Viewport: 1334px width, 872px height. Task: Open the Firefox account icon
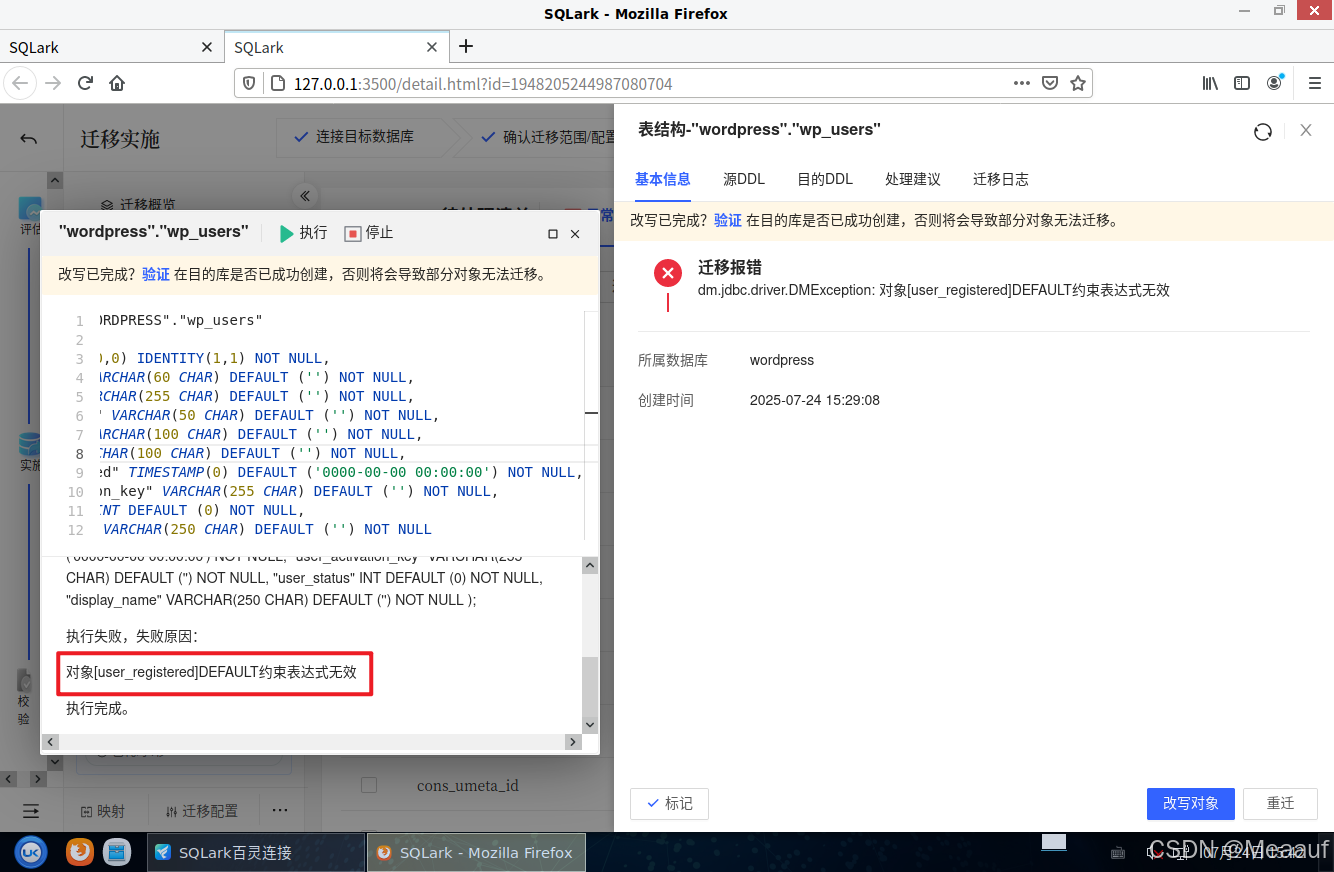(1274, 83)
